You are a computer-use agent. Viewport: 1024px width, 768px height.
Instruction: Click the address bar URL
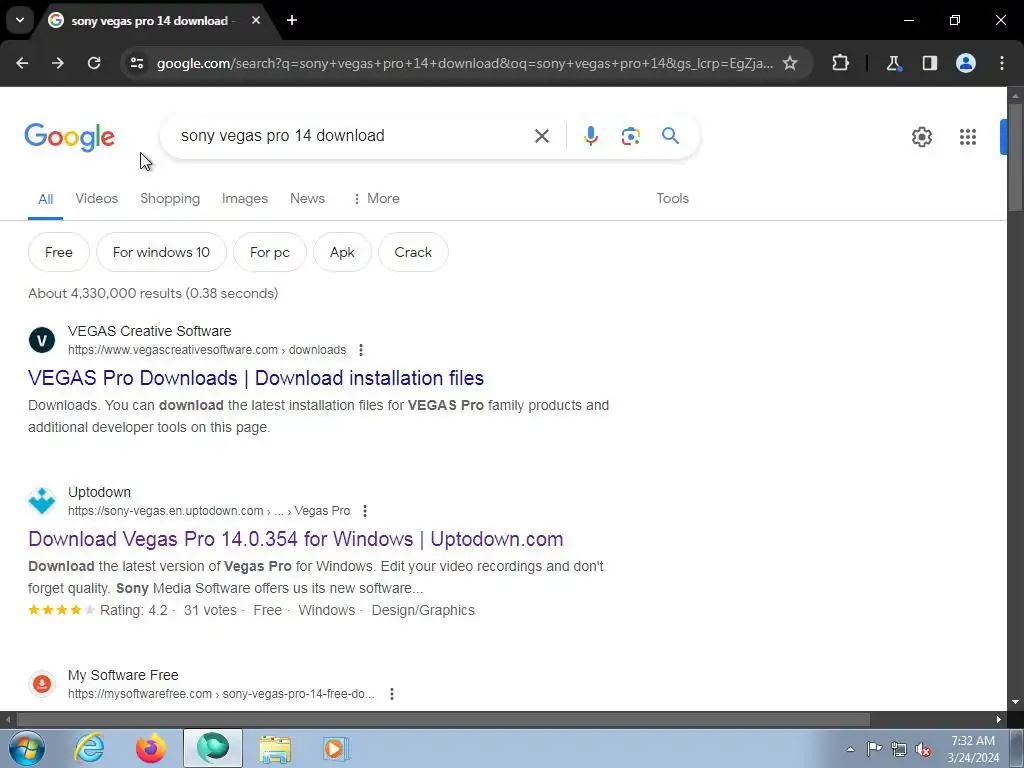pyautogui.click(x=464, y=63)
